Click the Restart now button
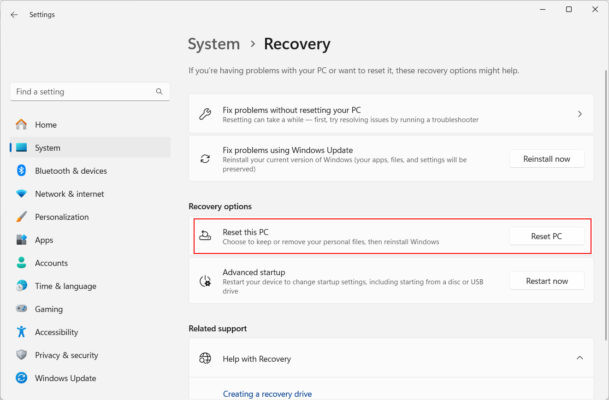This screenshot has height=400, width=609. 546,281
